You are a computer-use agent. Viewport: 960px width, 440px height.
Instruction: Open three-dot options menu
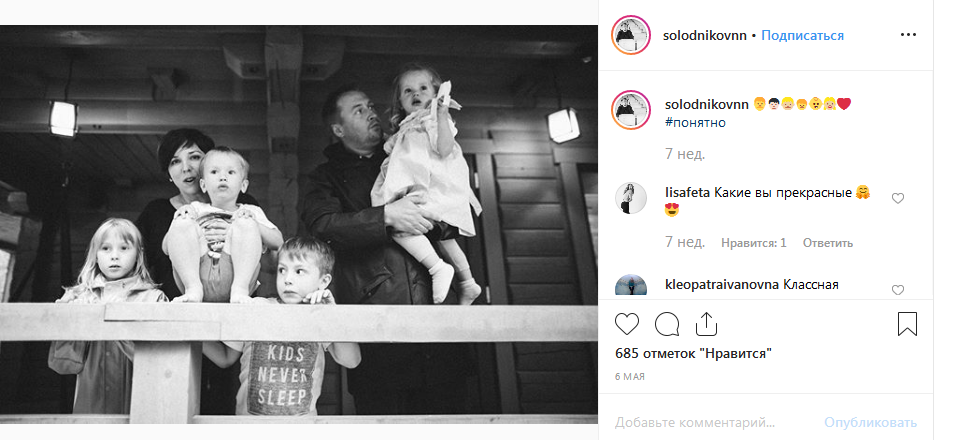(x=909, y=35)
